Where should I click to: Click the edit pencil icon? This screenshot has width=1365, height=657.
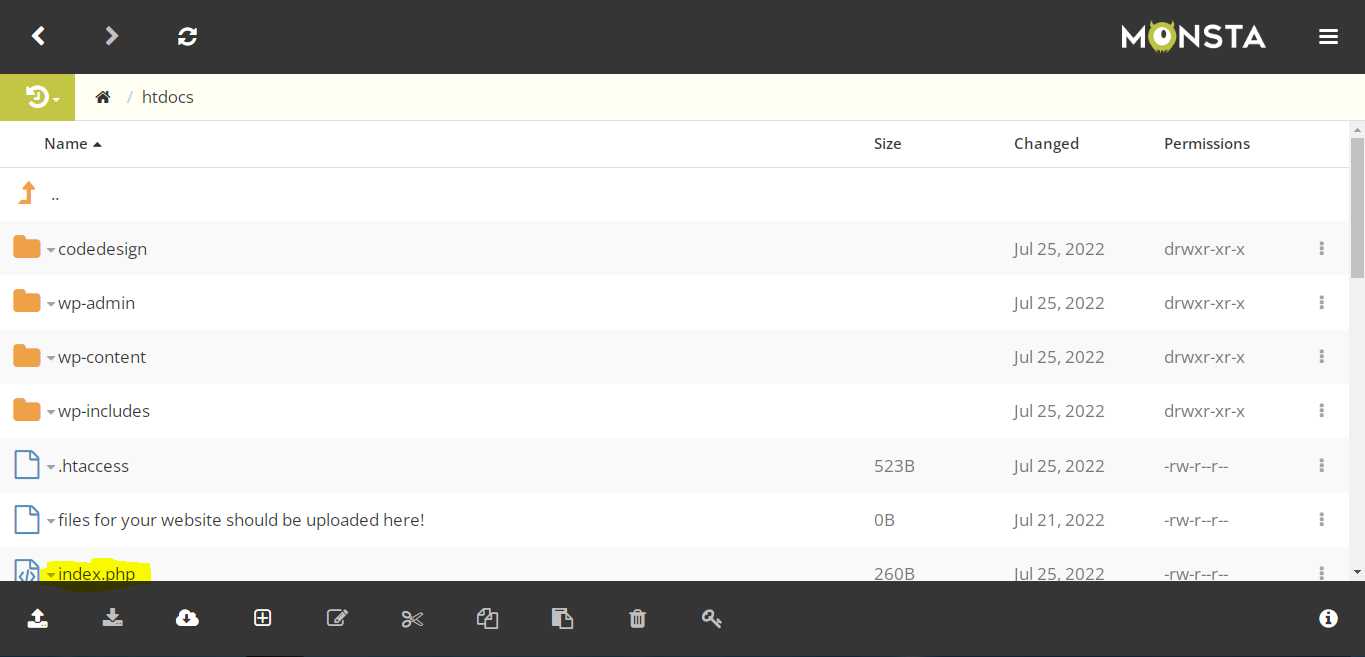337,619
